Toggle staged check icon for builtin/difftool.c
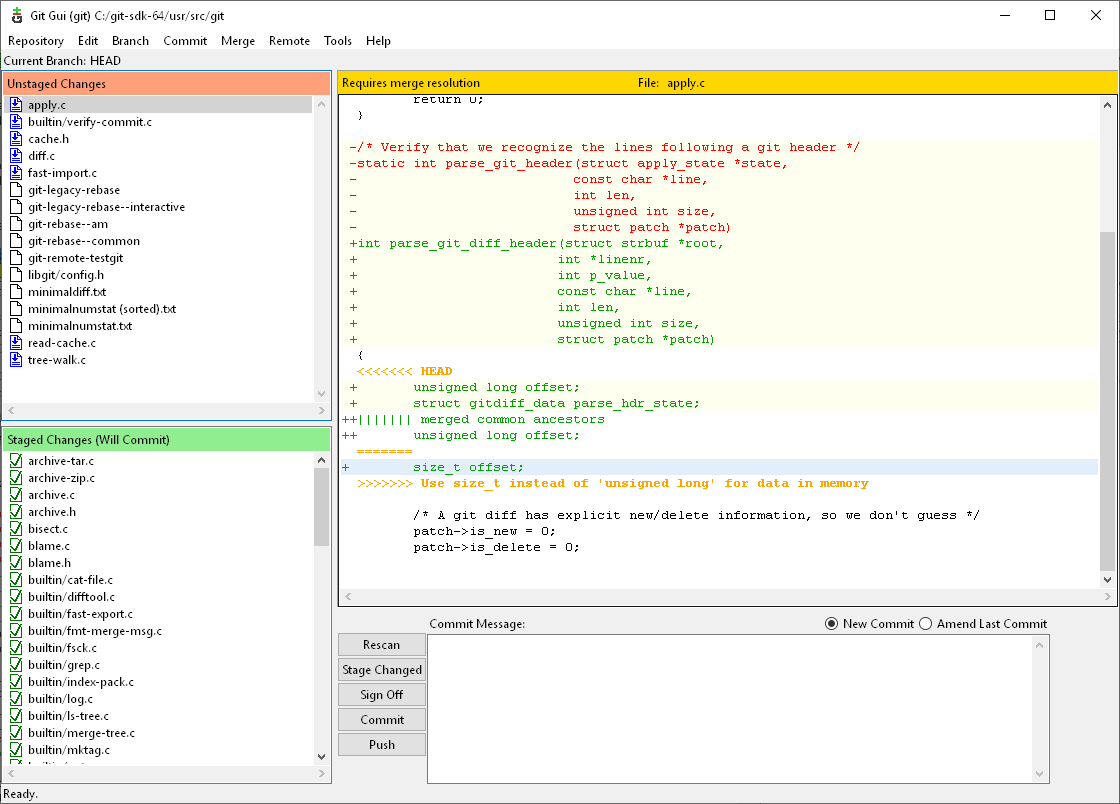 tap(16, 597)
